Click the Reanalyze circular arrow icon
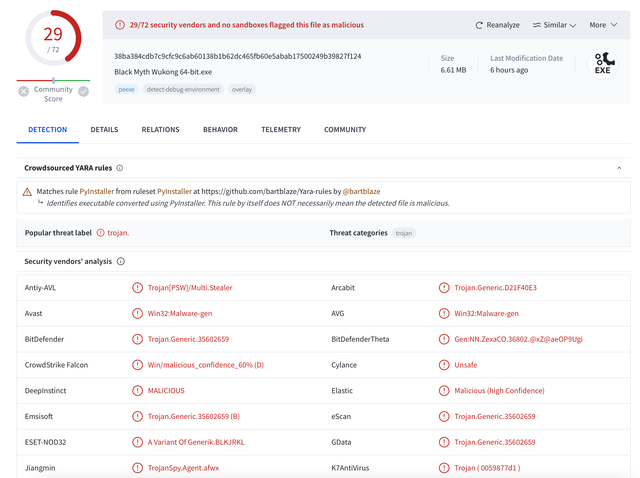This screenshot has height=478, width=640. pos(479,25)
